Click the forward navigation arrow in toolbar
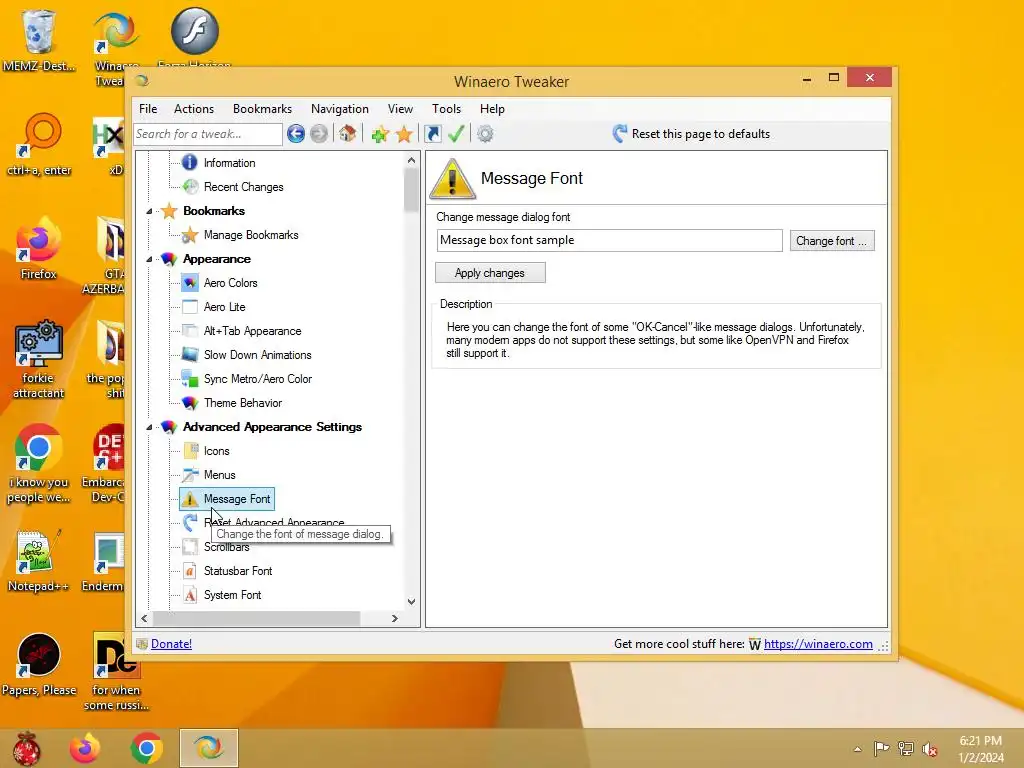Screen dimensions: 1024x768 319,134
